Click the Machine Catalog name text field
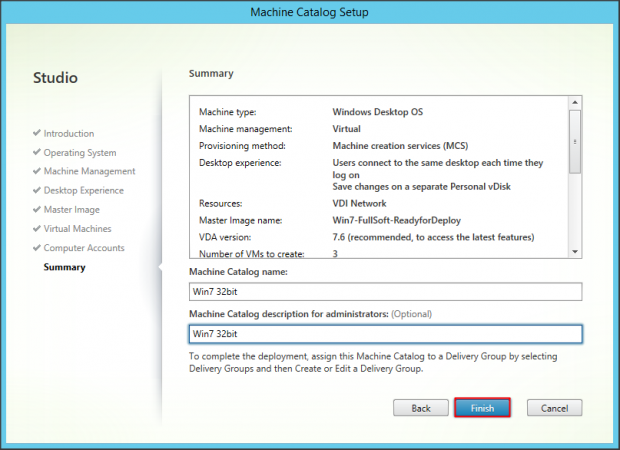The image size is (620, 450). pyautogui.click(x=385, y=291)
